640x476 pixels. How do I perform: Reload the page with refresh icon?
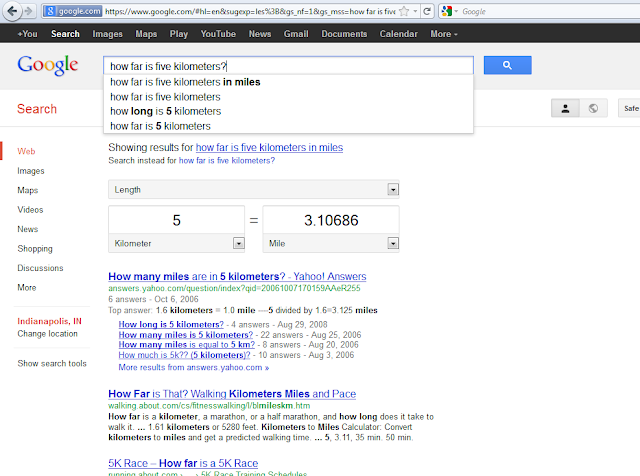point(427,11)
